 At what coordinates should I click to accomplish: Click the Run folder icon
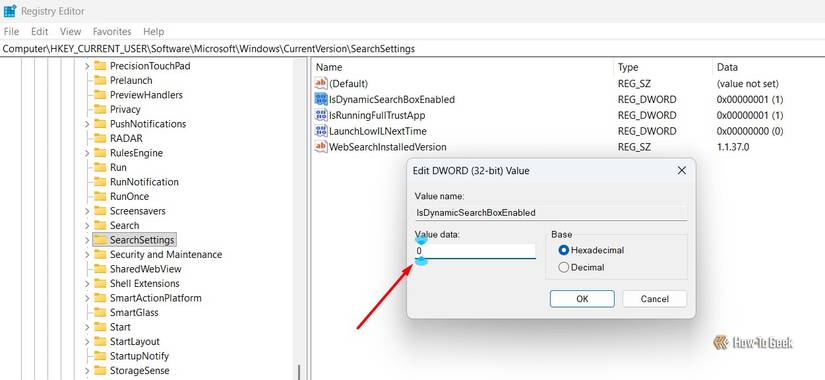[100, 167]
